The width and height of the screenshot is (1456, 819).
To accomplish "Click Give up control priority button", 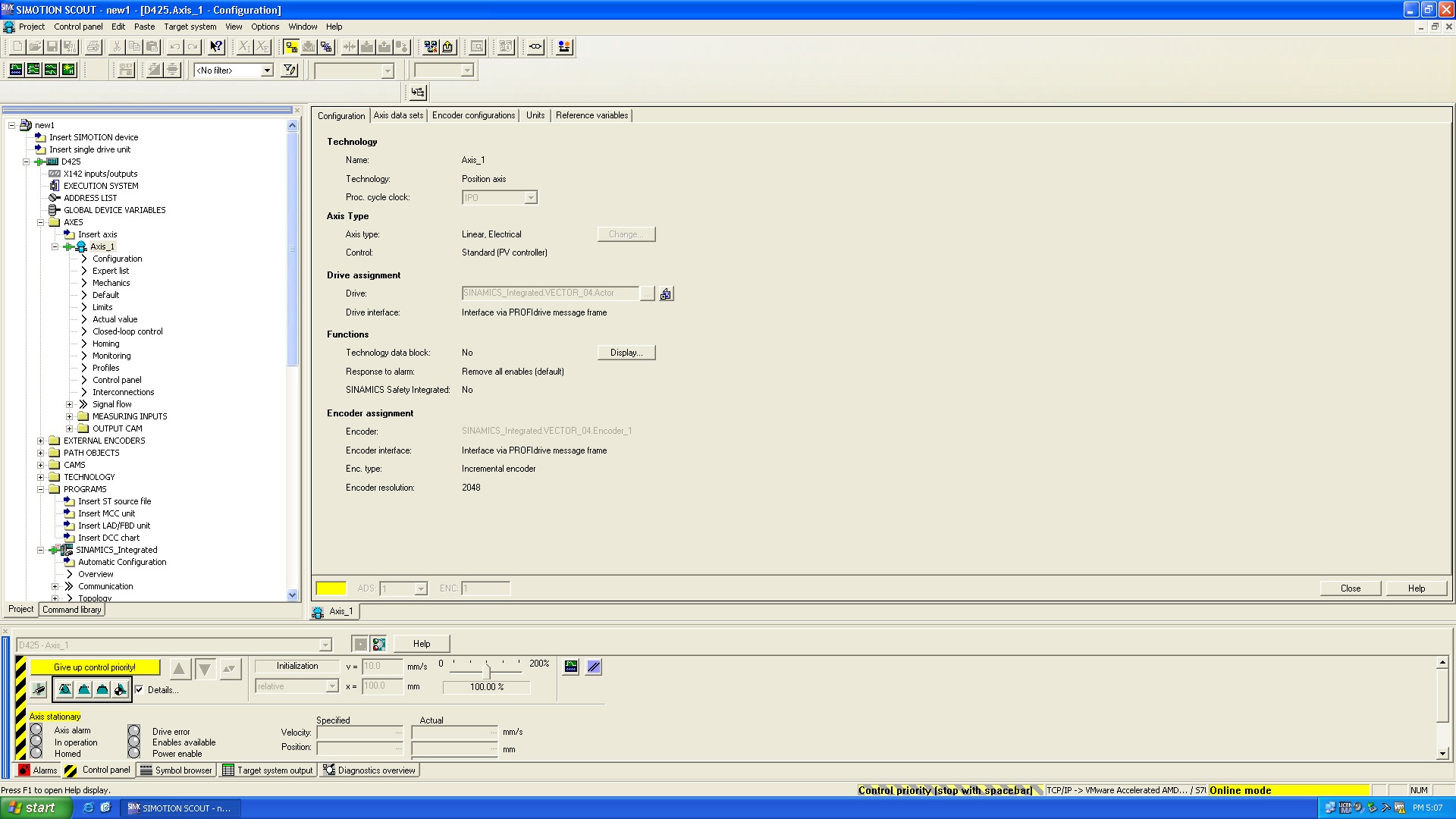I will click(95, 667).
